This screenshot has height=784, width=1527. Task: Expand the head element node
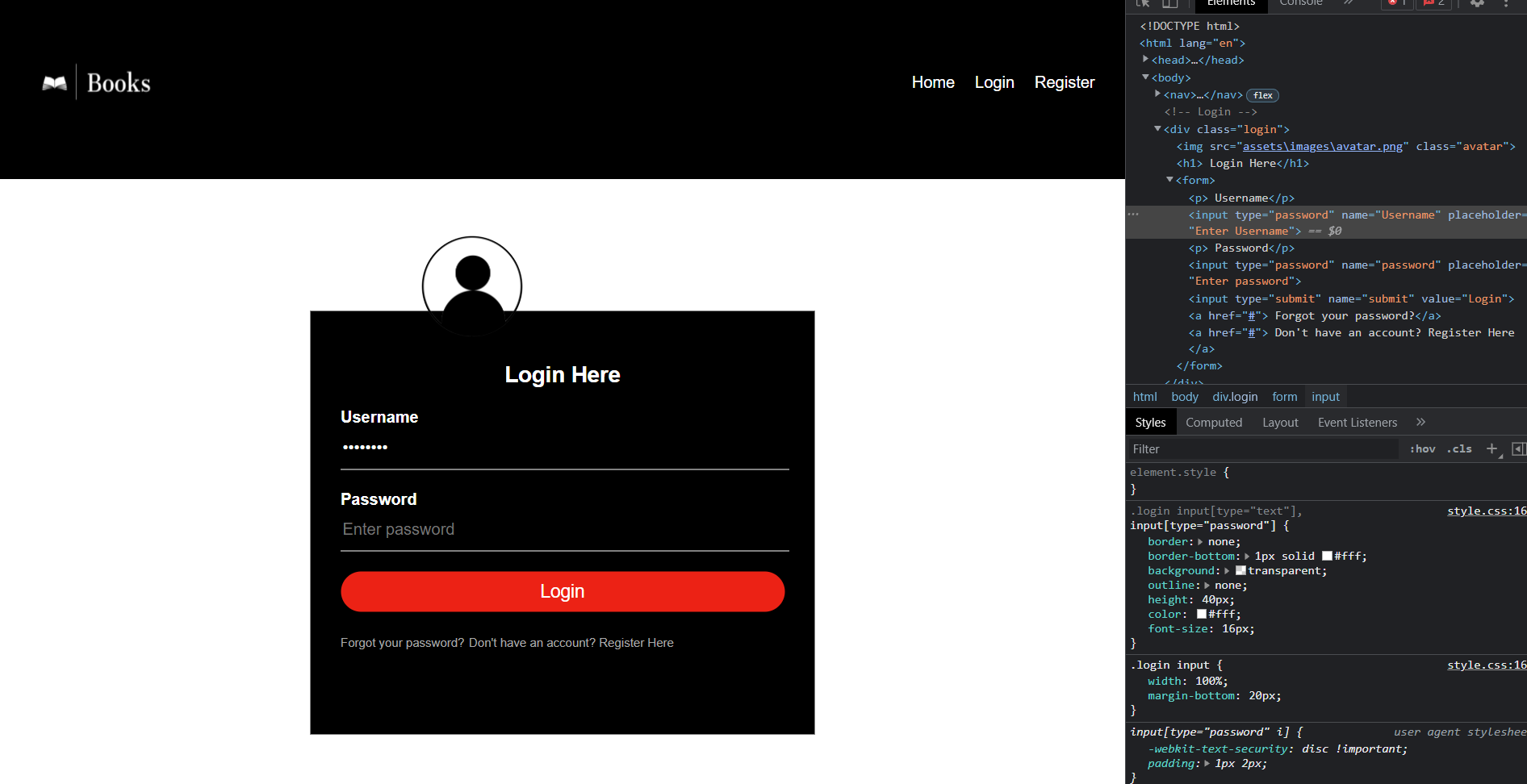(x=1145, y=60)
